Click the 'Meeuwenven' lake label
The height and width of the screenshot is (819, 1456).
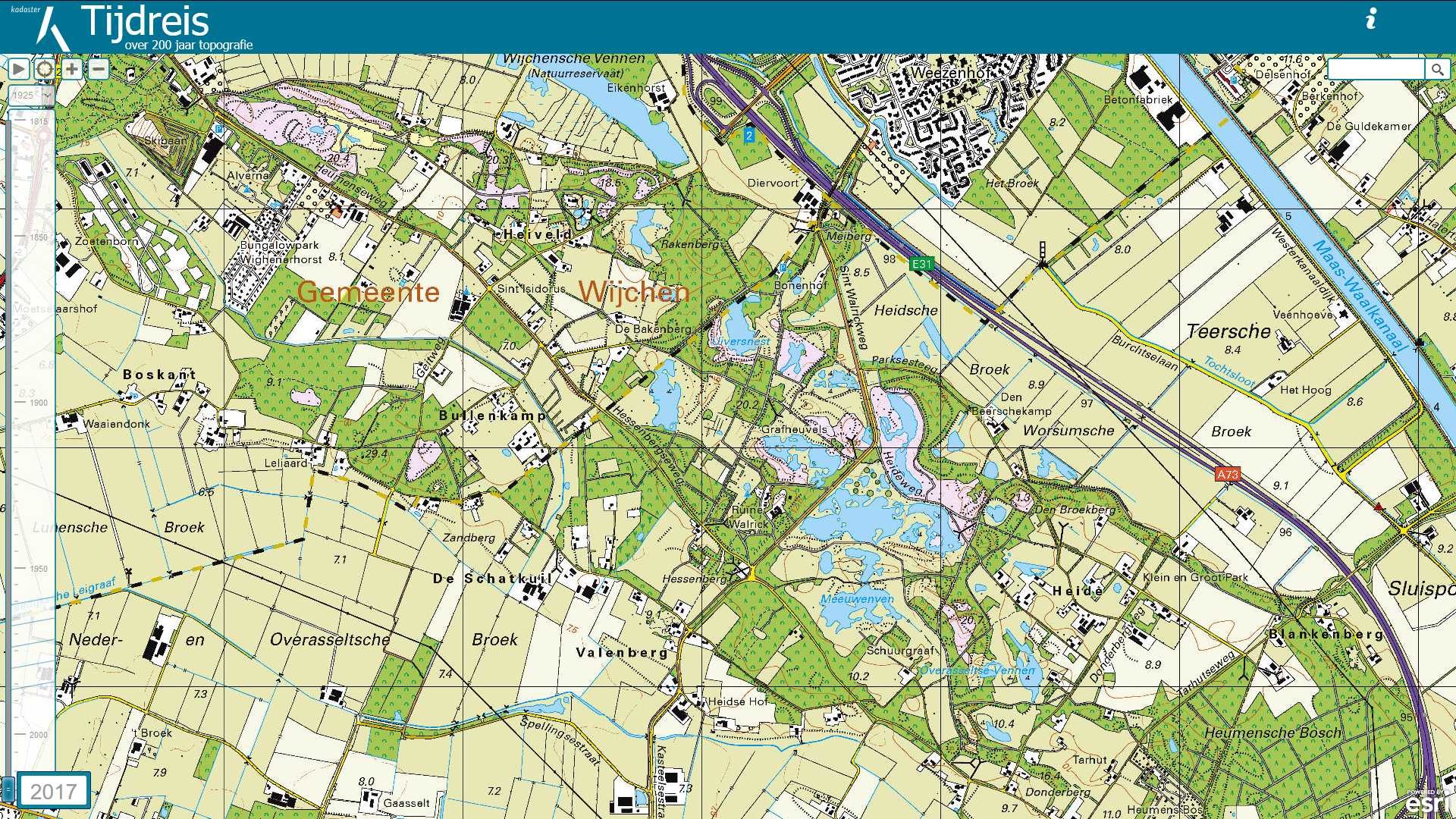pos(857,599)
